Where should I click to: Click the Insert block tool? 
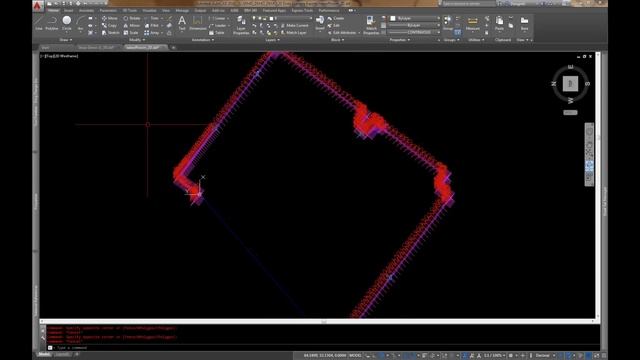click(x=320, y=23)
